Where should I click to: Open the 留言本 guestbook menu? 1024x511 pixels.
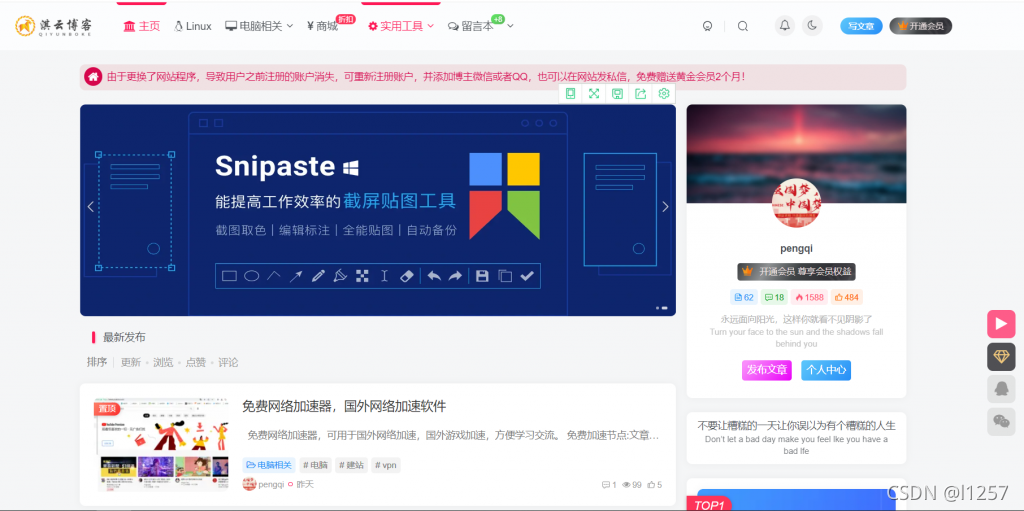coord(470,26)
